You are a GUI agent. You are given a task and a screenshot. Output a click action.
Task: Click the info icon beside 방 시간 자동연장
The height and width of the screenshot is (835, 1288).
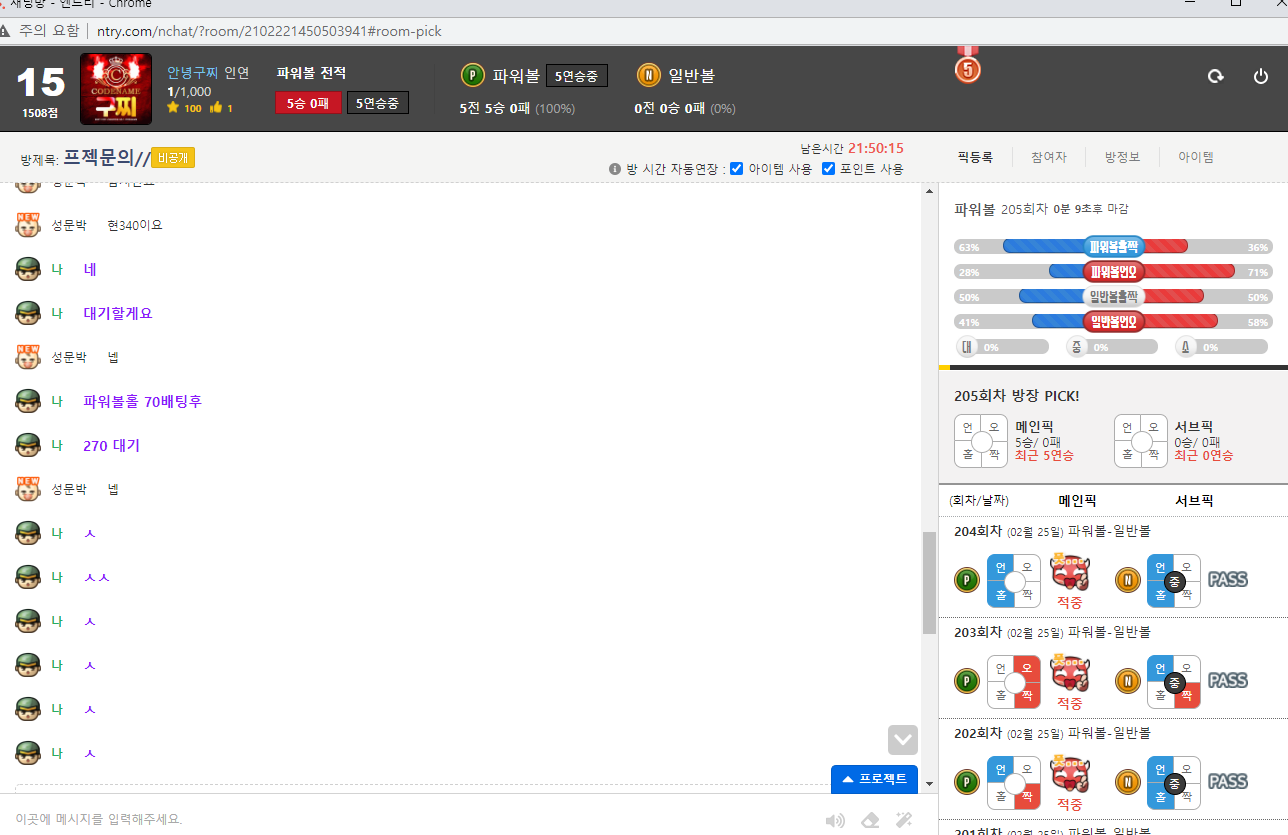615,169
